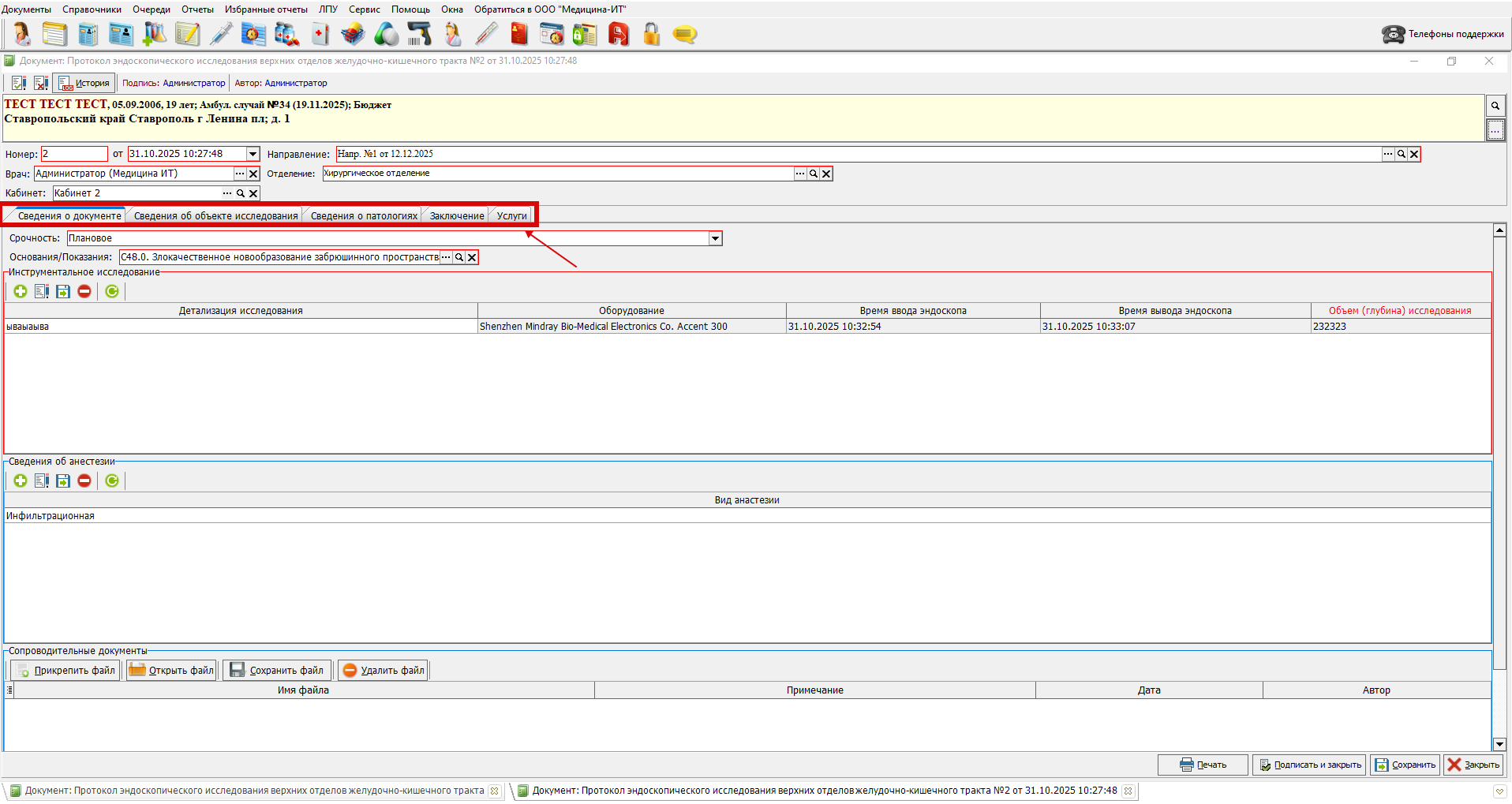Open the syringe icon in main toolbar
Viewport: 1512px width, 804px height.
[x=221, y=34]
